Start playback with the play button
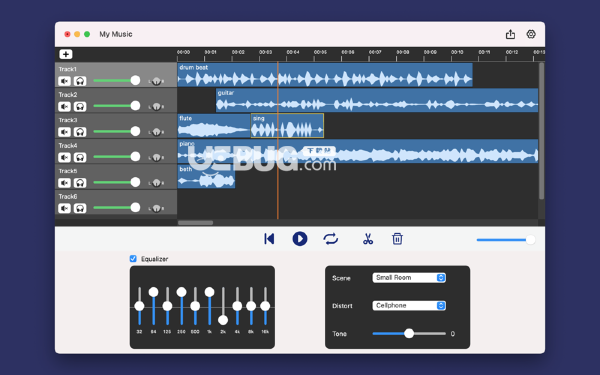Image resolution: width=600 pixels, height=375 pixels. pos(300,239)
